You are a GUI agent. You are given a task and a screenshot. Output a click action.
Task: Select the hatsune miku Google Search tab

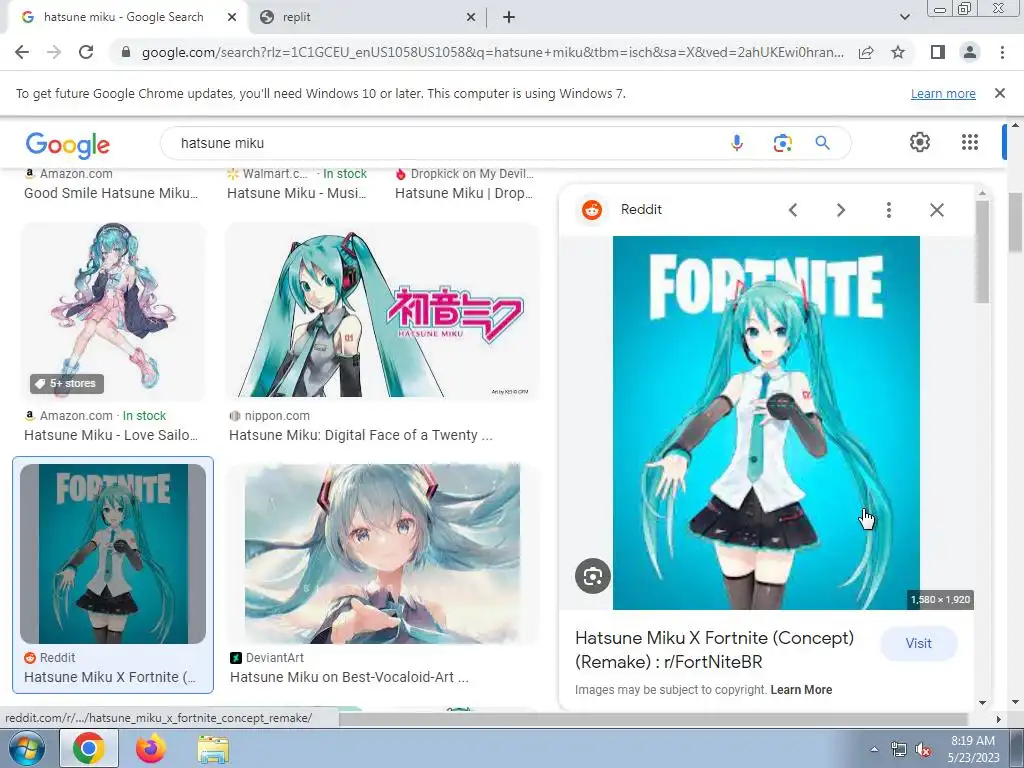click(x=124, y=17)
